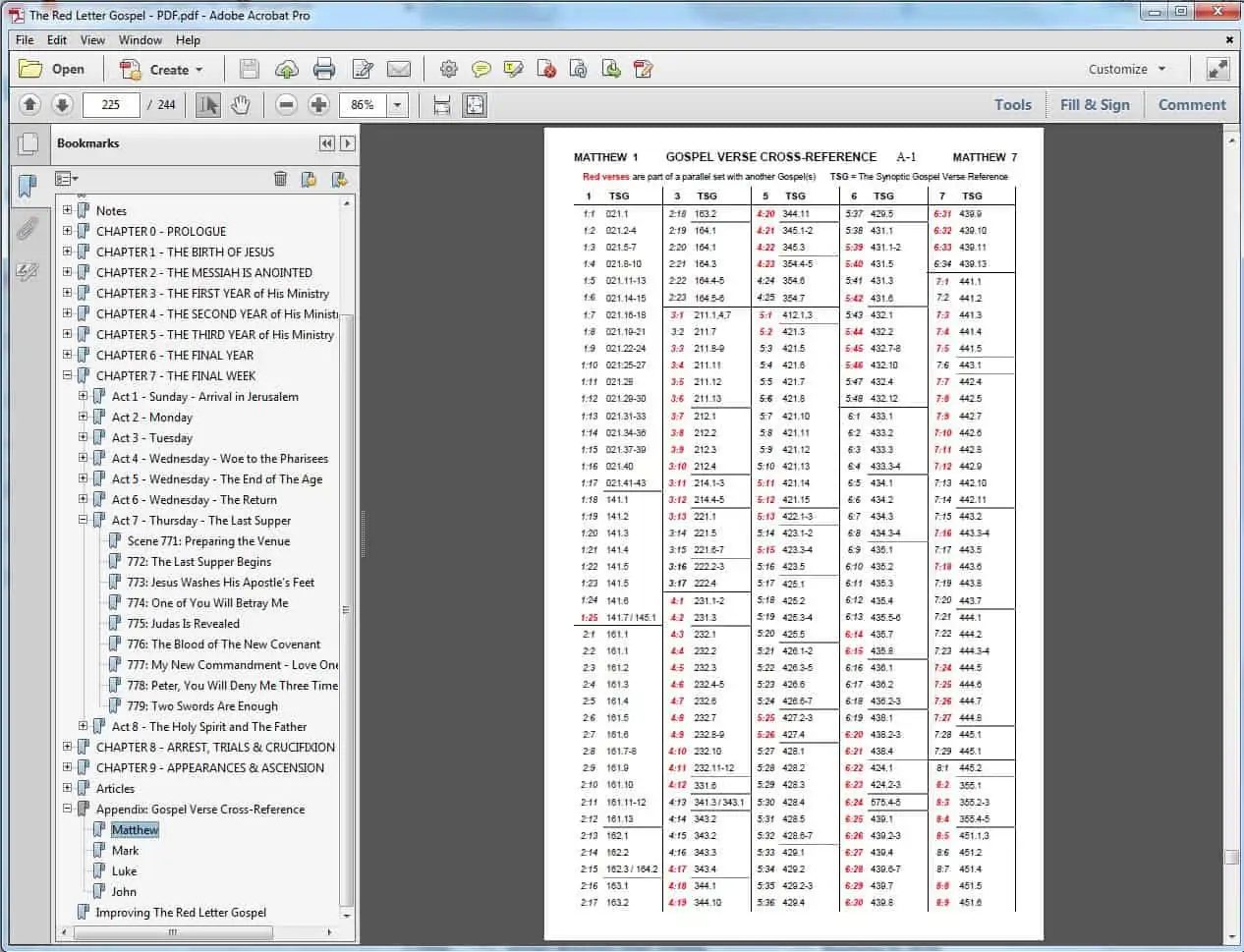Click the Find current bookmark icon
The height and width of the screenshot is (952, 1244).
(x=340, y=179)
